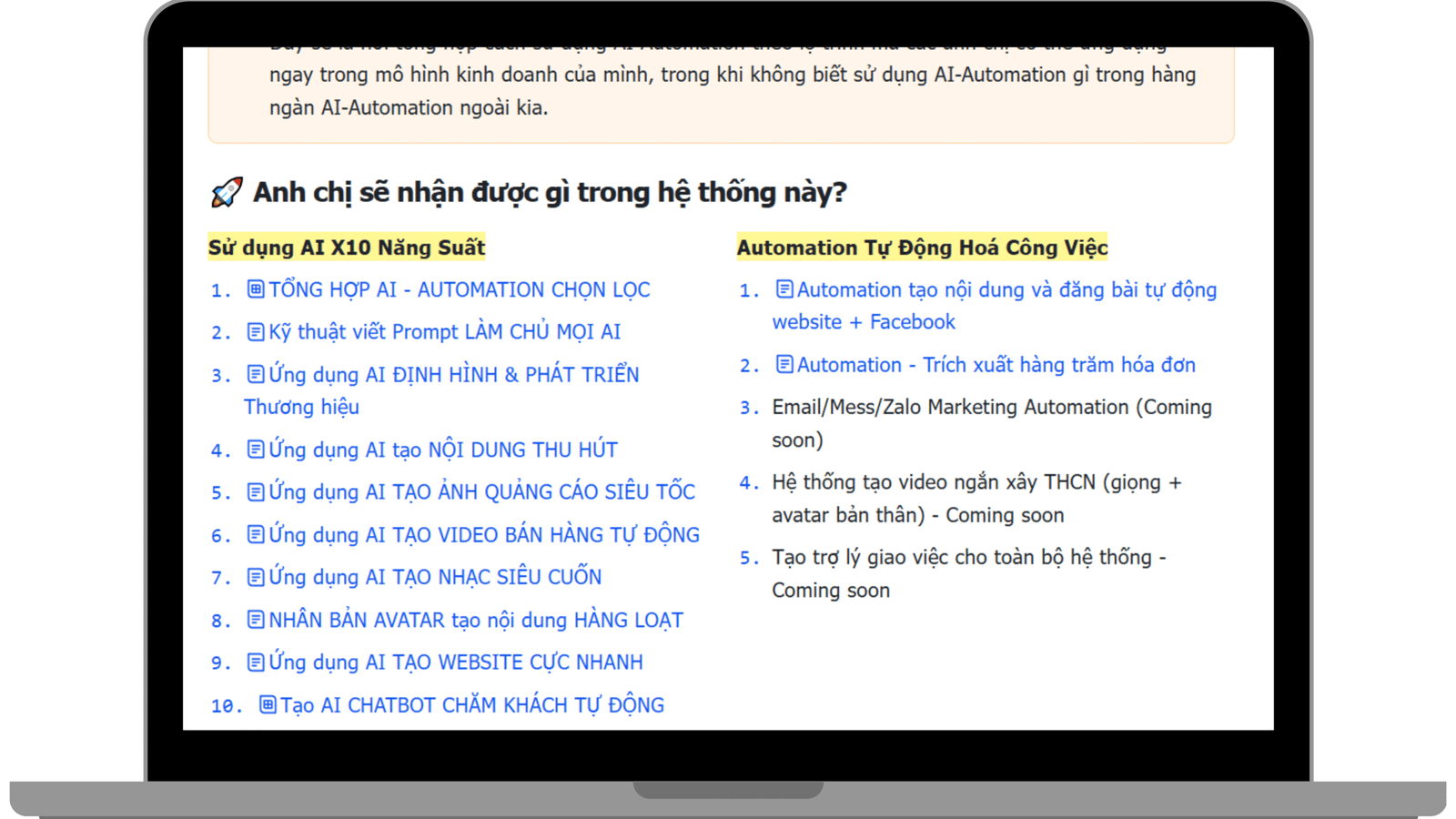1456x819 pixels.
Task: Open NHÂN BẢN AVATAR tạo nội dung link
Action: point(475,621)
